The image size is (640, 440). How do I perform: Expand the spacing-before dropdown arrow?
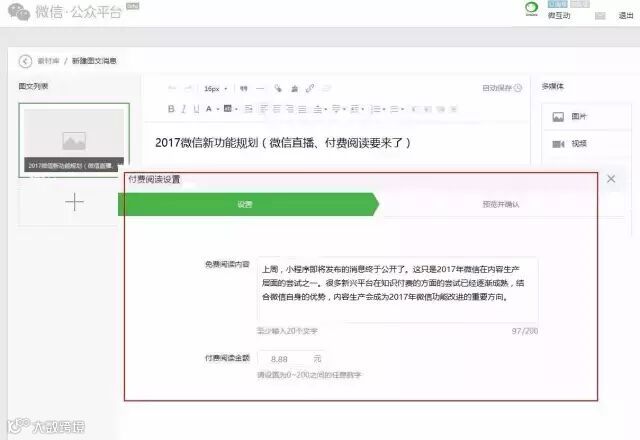click(x=326, y=109)
